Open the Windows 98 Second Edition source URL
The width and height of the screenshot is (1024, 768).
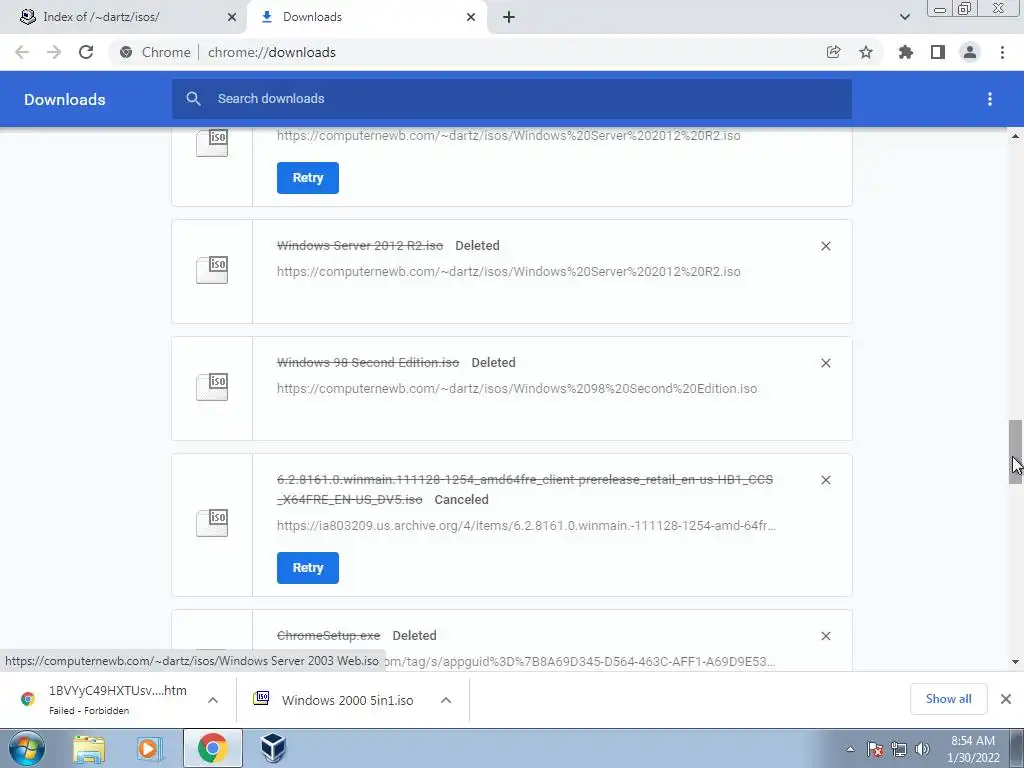click(x=517, y=389)
